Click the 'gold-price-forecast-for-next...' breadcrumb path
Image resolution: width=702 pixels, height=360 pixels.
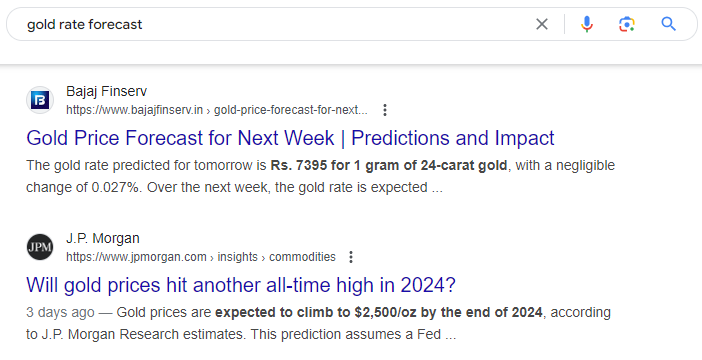pos(291,110)
